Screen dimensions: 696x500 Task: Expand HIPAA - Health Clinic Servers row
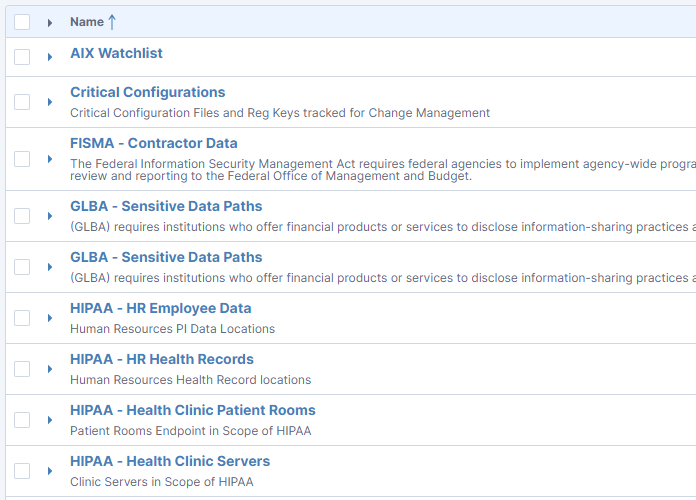[50, 471]
